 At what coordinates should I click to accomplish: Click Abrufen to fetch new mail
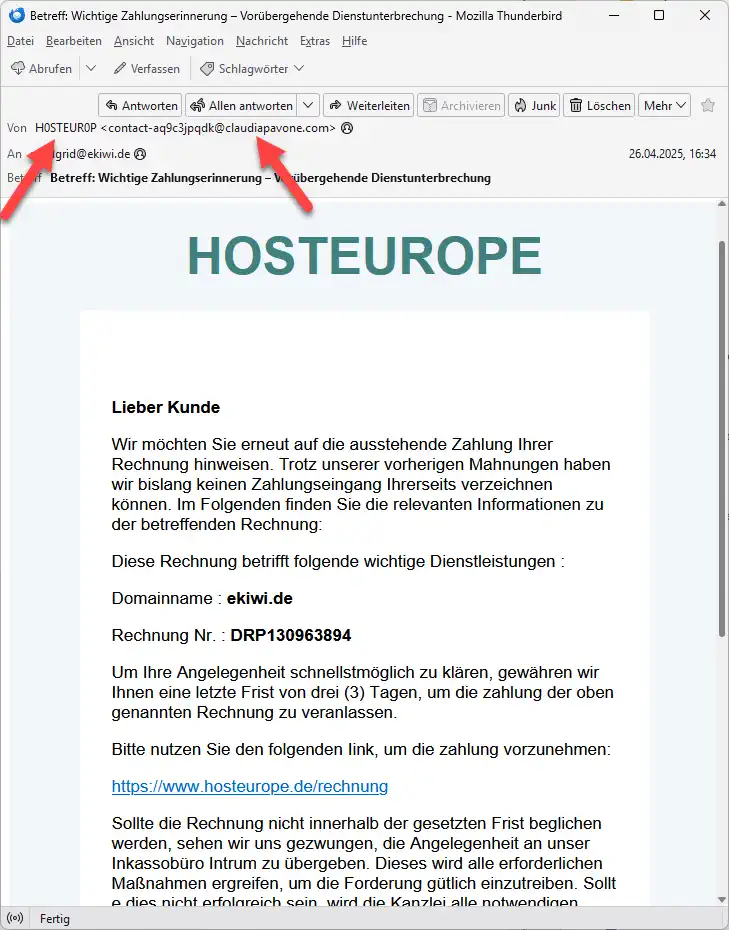[x=42, y=69]
